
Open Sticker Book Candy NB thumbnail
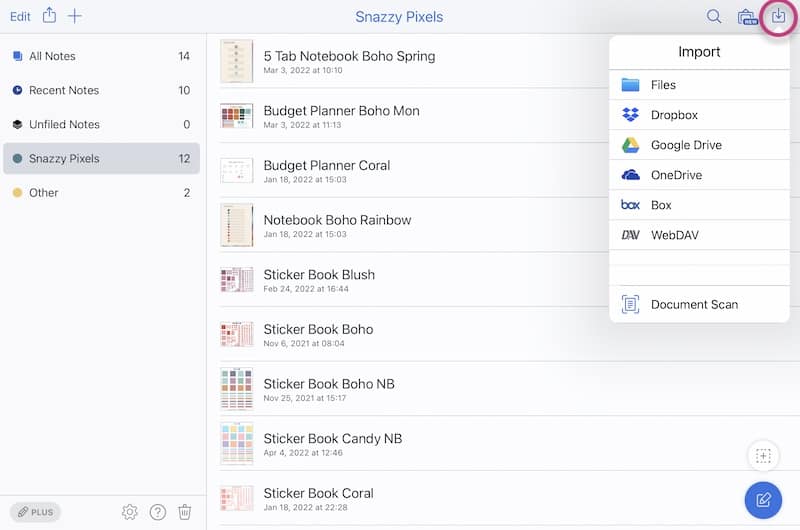coord(237,443)
